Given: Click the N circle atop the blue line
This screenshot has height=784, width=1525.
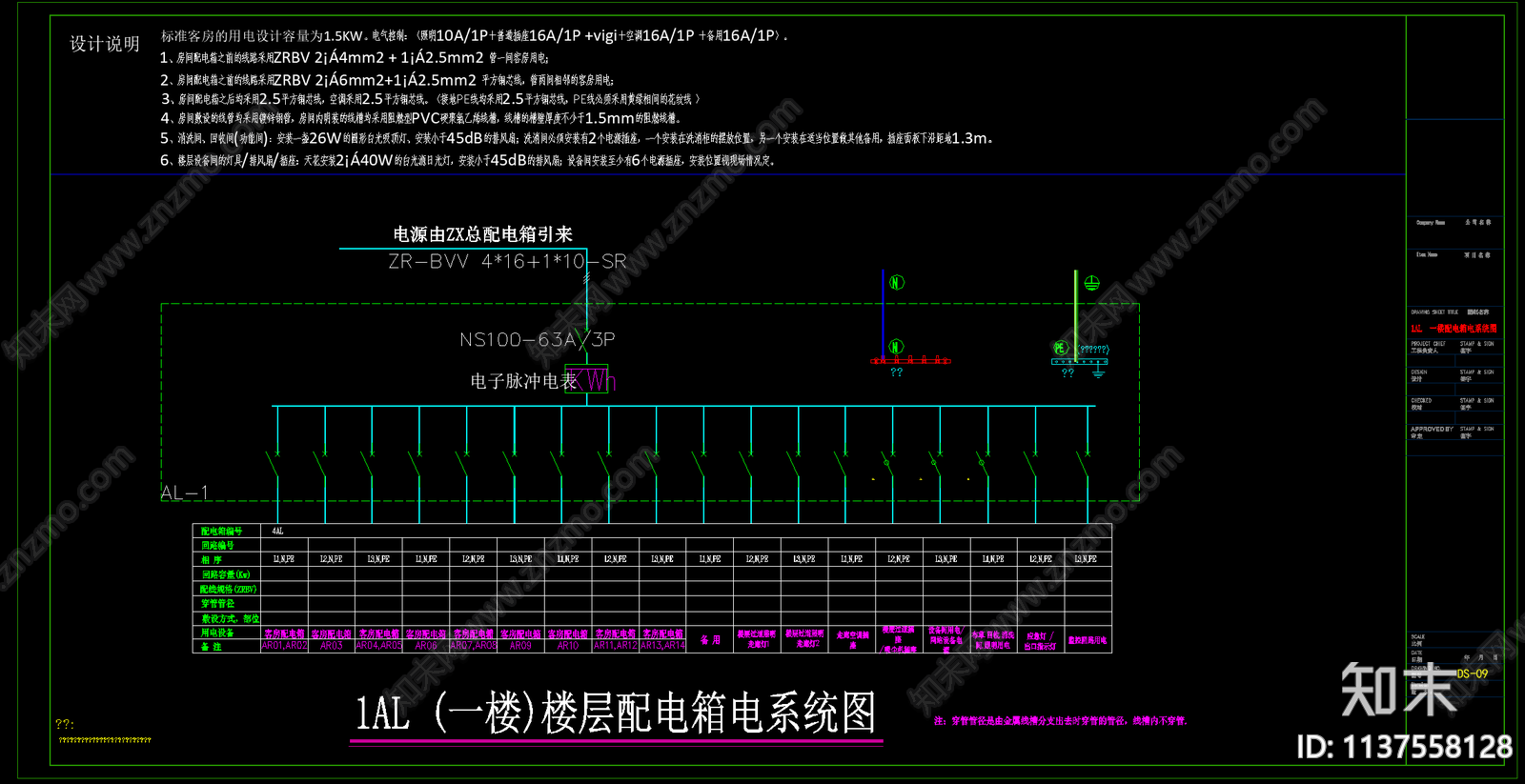Looking at the screenshot, I should coord(896,283).
